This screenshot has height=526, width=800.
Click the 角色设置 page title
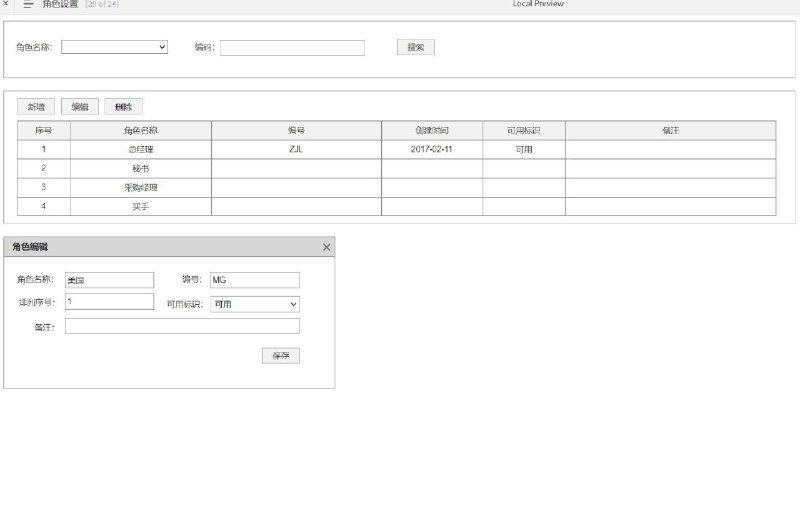(x=60, y=4)
